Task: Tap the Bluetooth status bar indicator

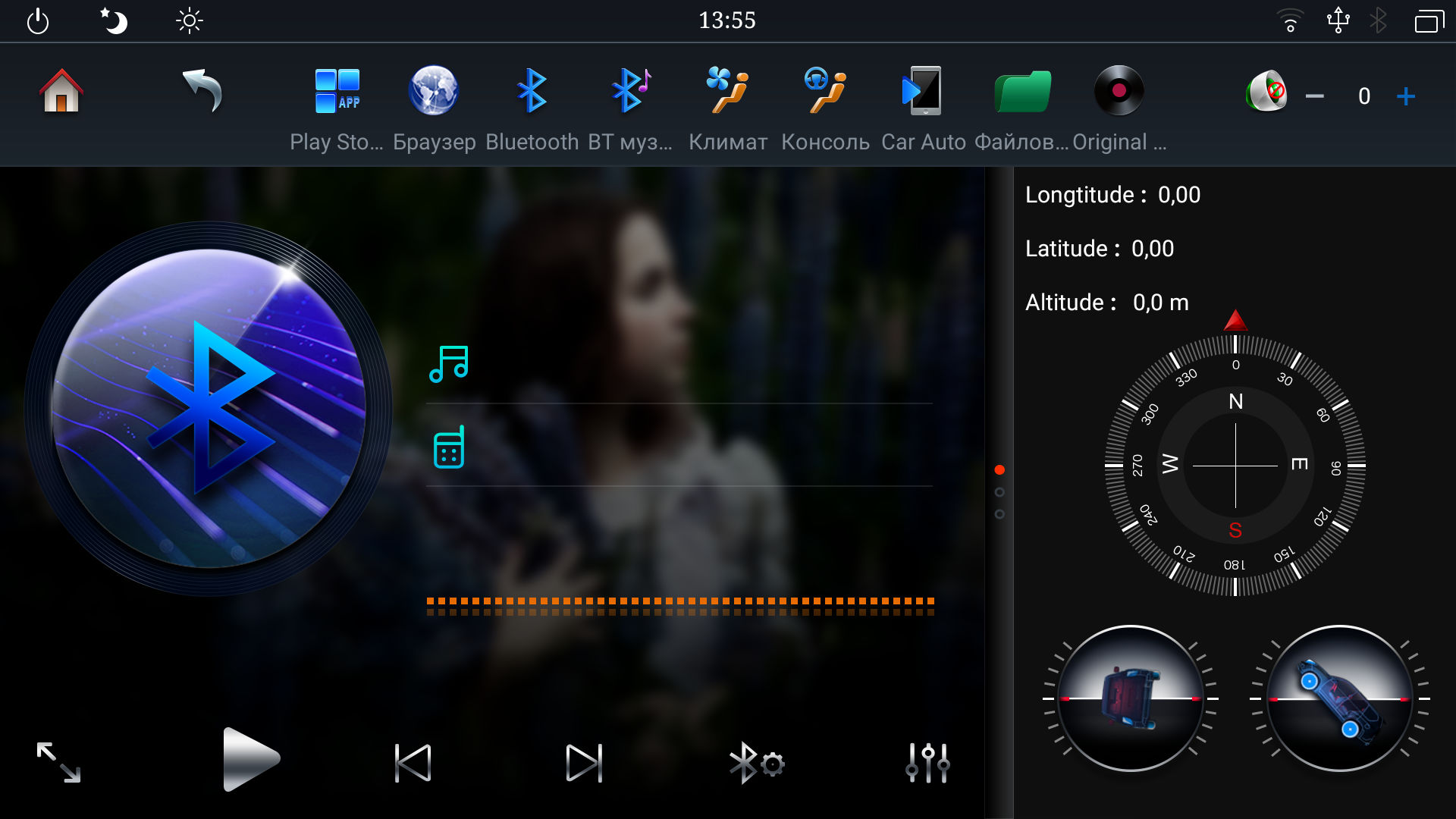Action: pyautogui.click(x=1379, y=20)
